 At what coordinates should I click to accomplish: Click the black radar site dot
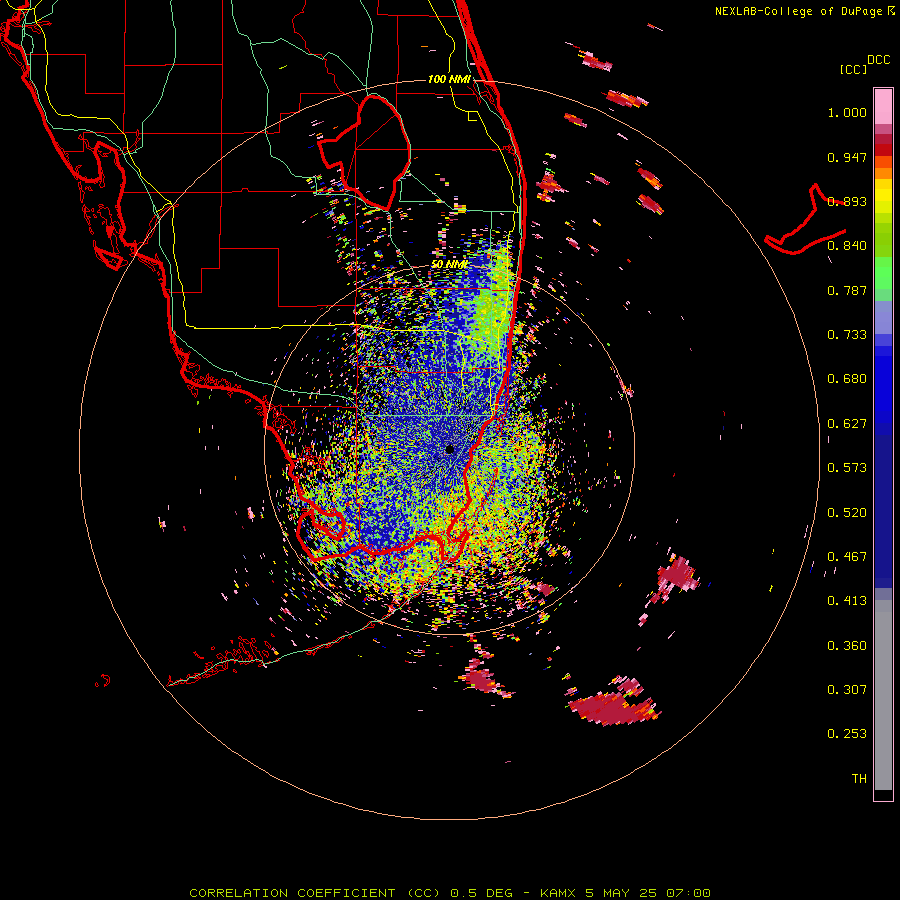tap(449, 449)
